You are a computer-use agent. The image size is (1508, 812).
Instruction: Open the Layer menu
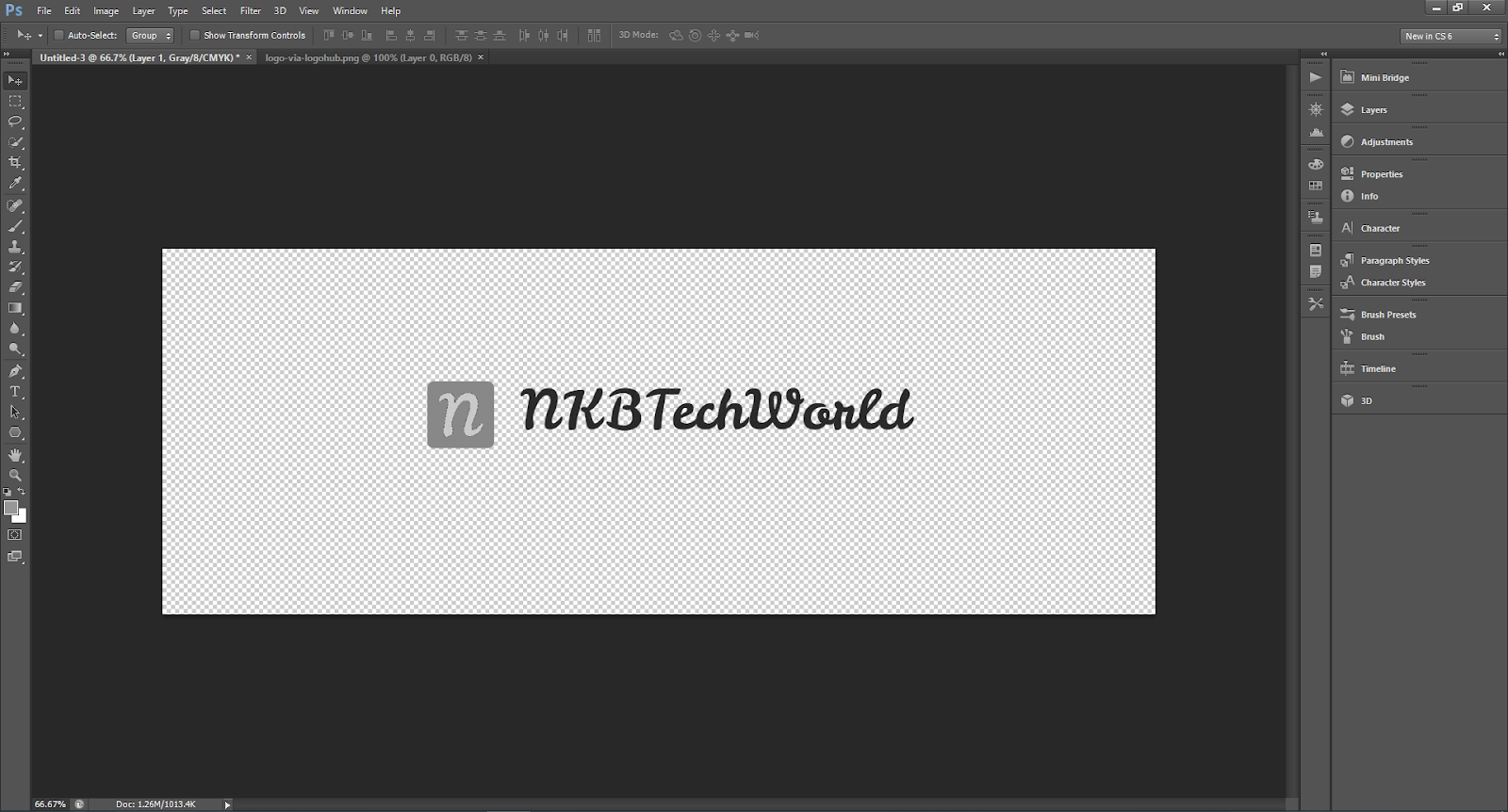pos(143,10)
